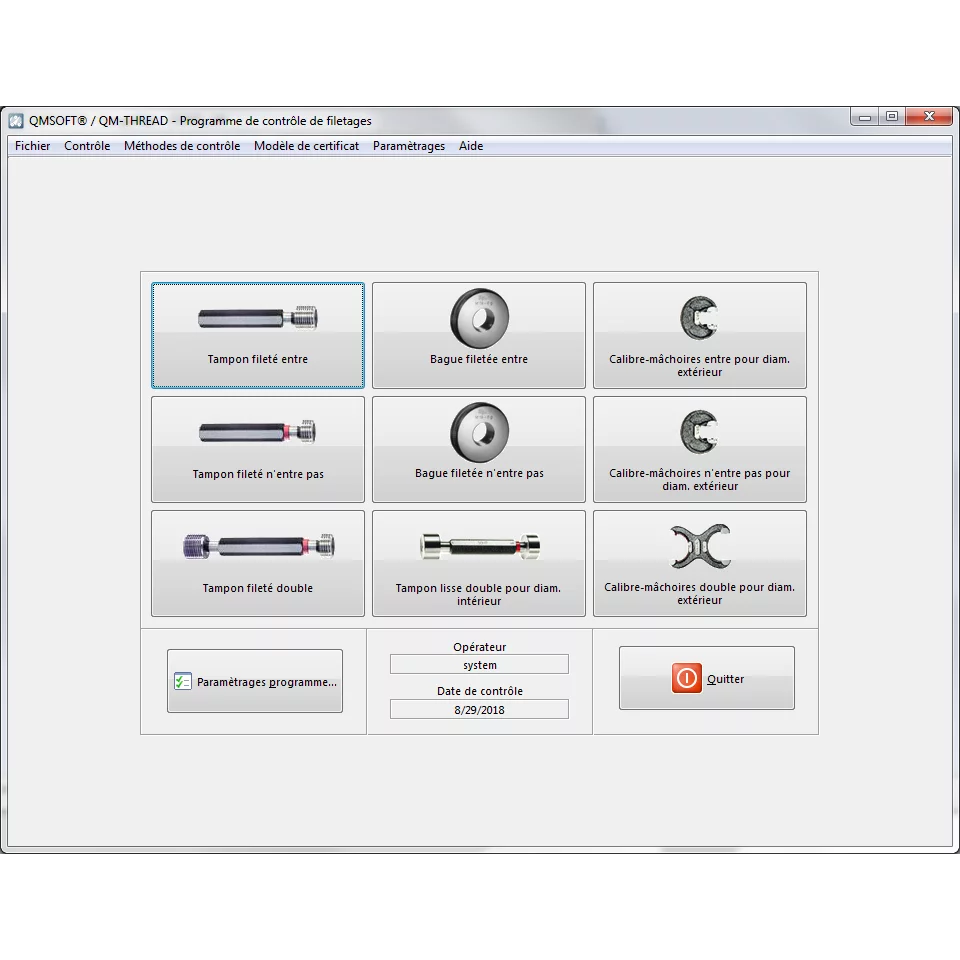
Task: Open the Contrôle menu
Action: pos(87,146)
